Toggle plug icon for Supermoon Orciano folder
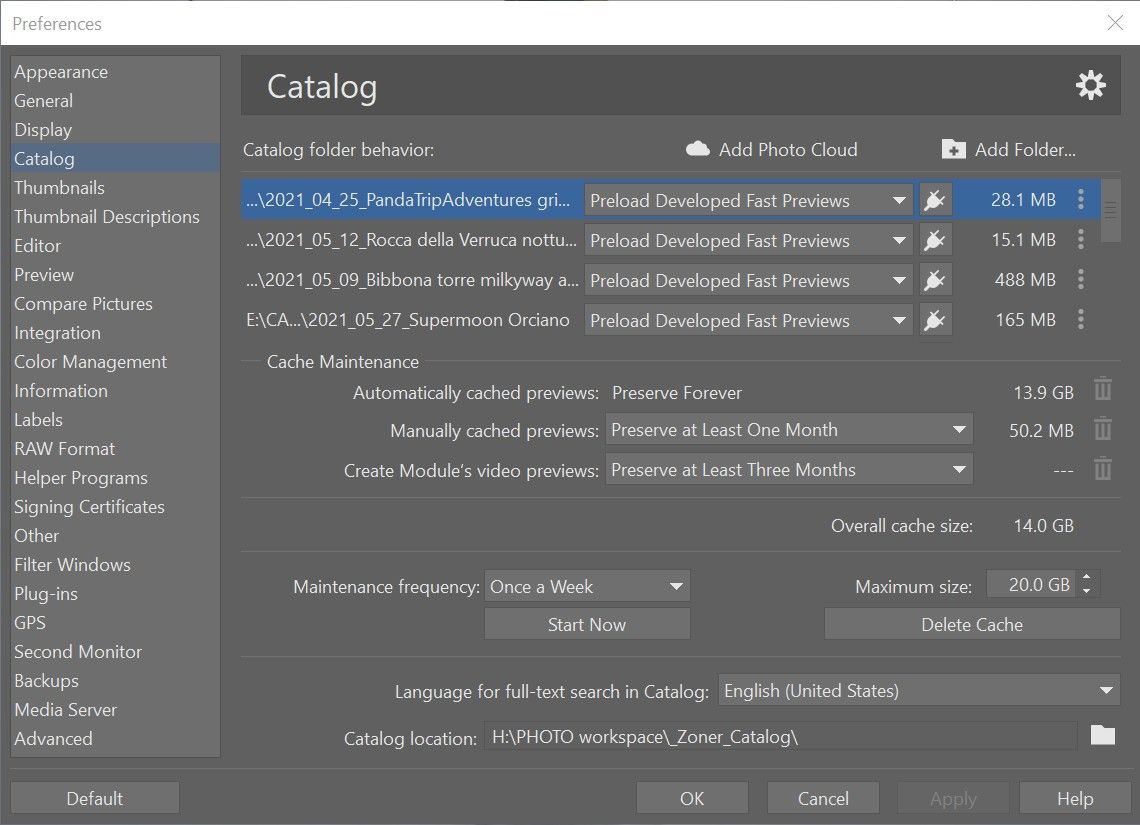Image resolution: width=1140 pixels, height=825 pixels. point(934,321)
